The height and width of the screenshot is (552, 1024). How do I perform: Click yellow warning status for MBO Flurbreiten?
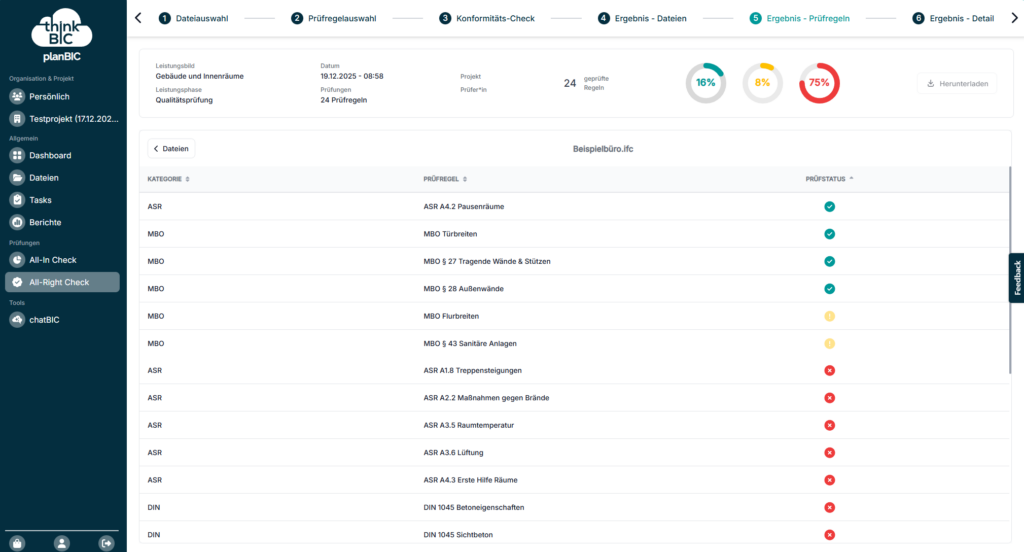[x=829, y=316]
